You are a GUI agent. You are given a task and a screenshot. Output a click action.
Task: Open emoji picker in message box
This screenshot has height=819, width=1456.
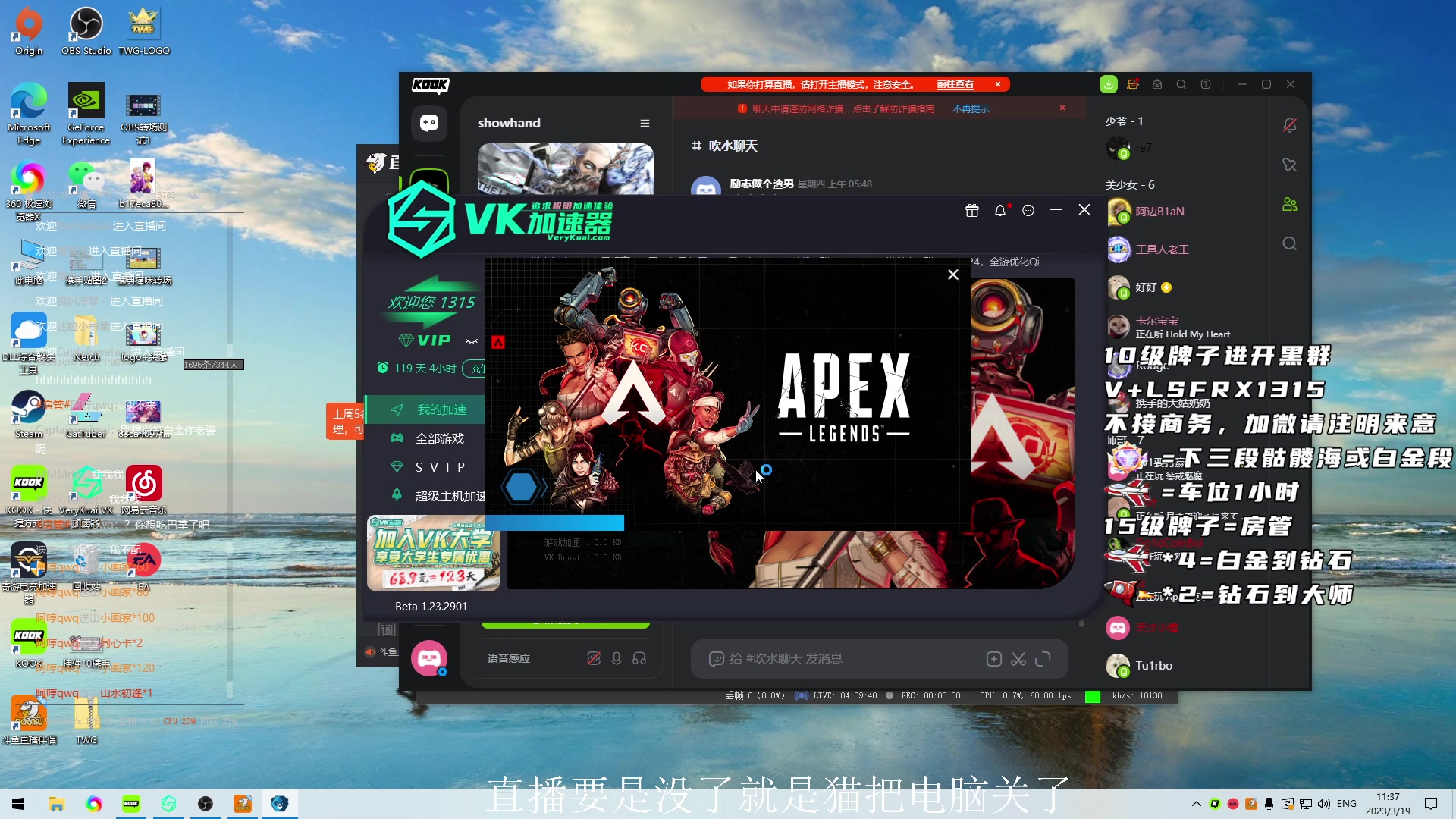tap(716, 659)
